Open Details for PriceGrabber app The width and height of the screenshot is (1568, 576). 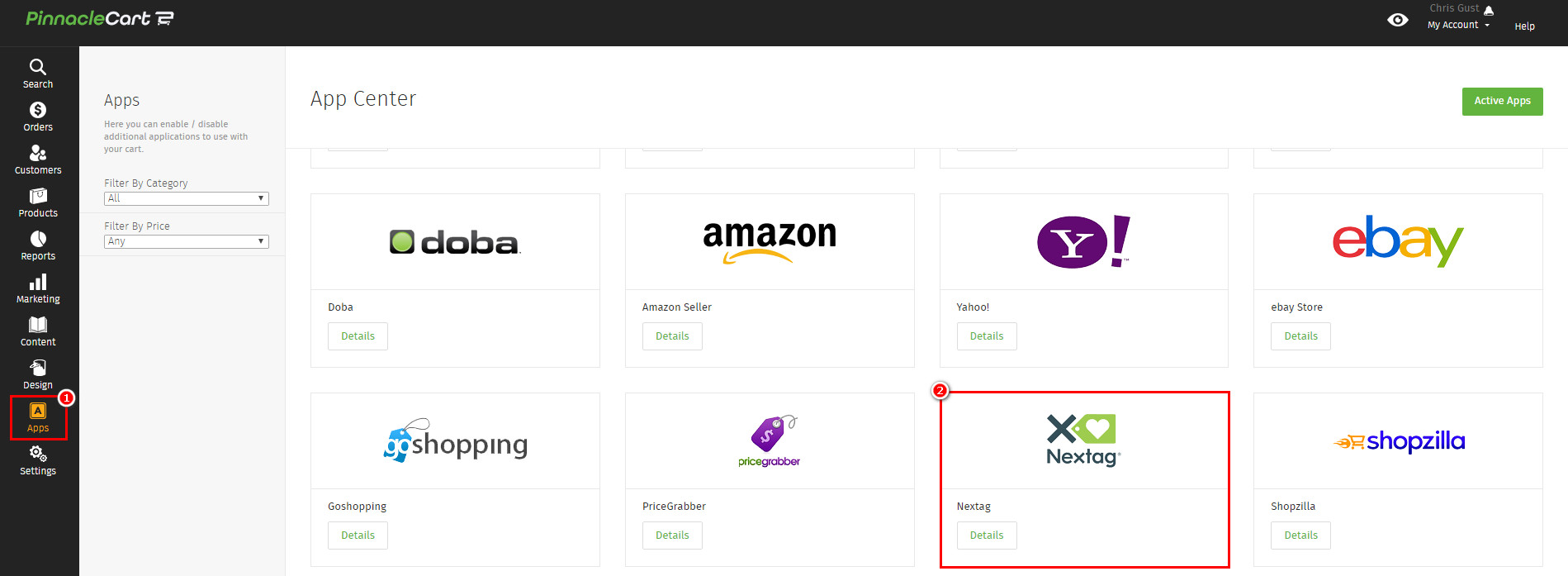672,536
